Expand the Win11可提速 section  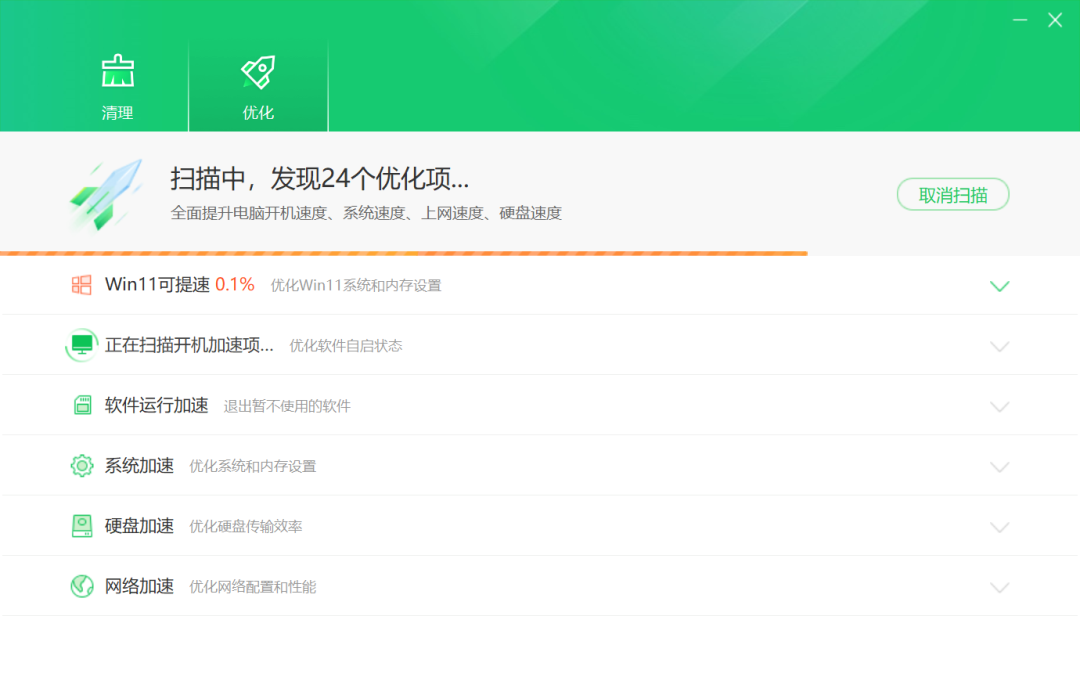pos(999,286)
